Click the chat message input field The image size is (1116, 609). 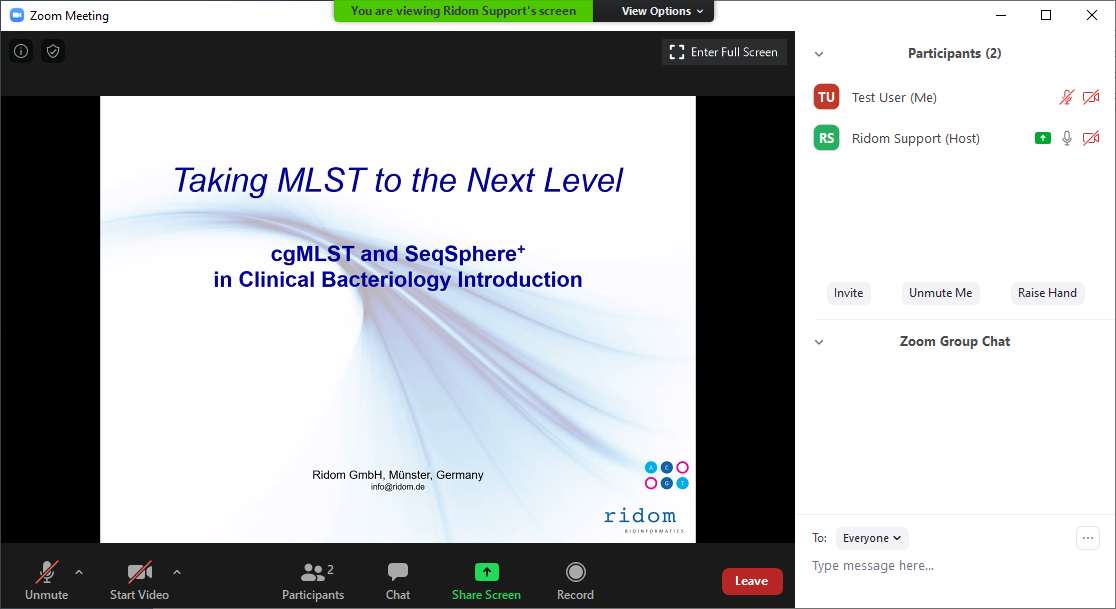(955, 566)
